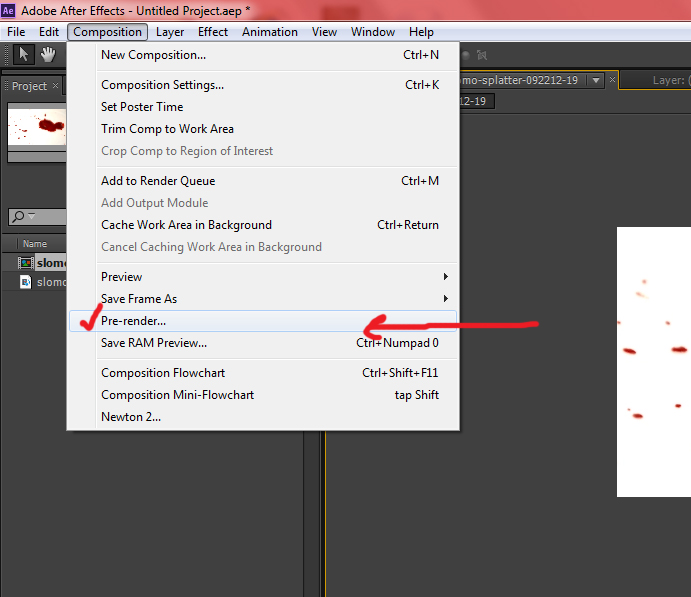Select the blood splatter project thumbnail
The image size is (691, 597).
(x=37, y=127)
